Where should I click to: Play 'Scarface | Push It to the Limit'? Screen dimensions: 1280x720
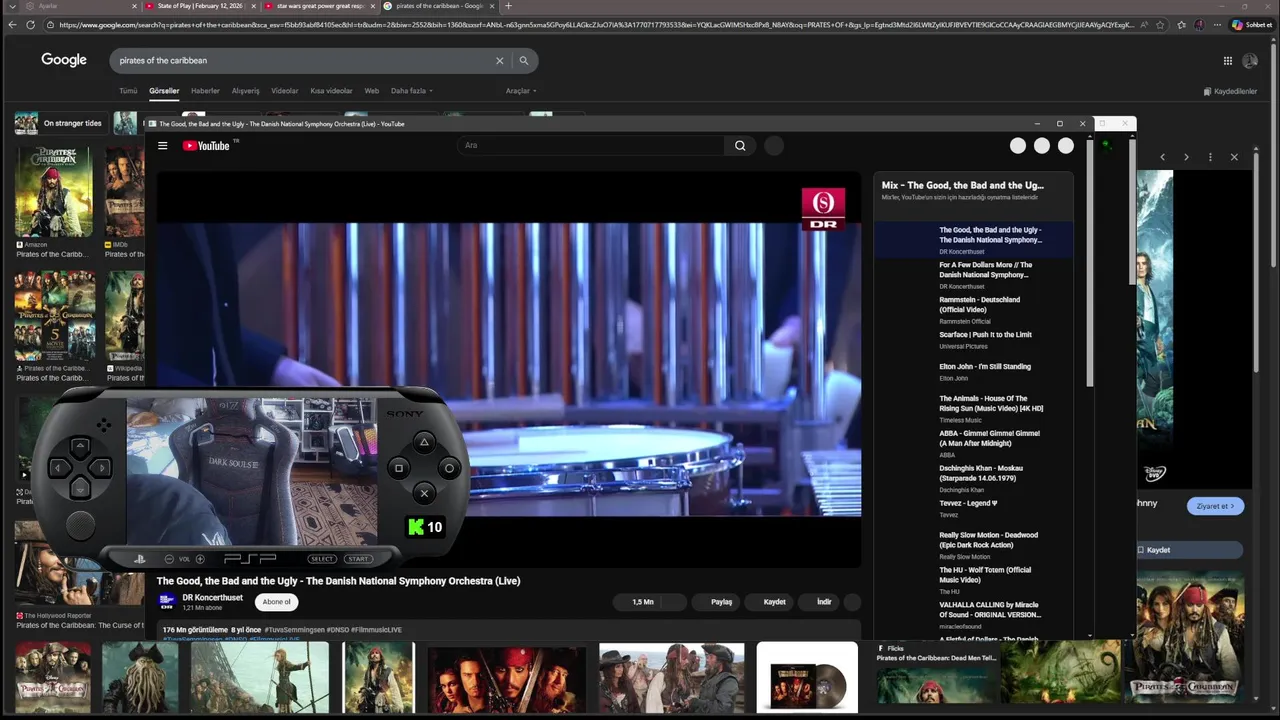click(x=972, y=341)
